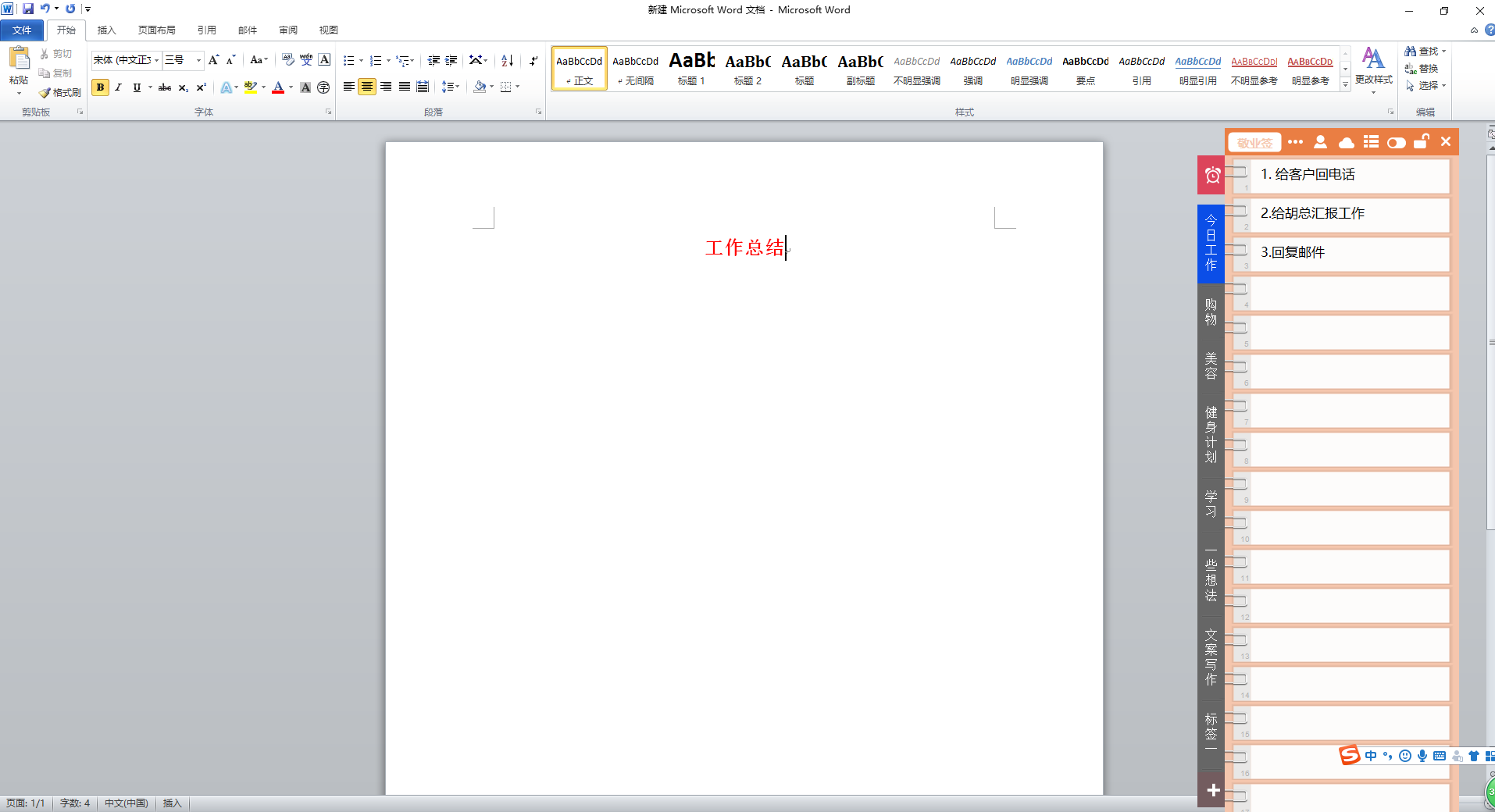Click the Character Border icon

[x=325, y=60]
